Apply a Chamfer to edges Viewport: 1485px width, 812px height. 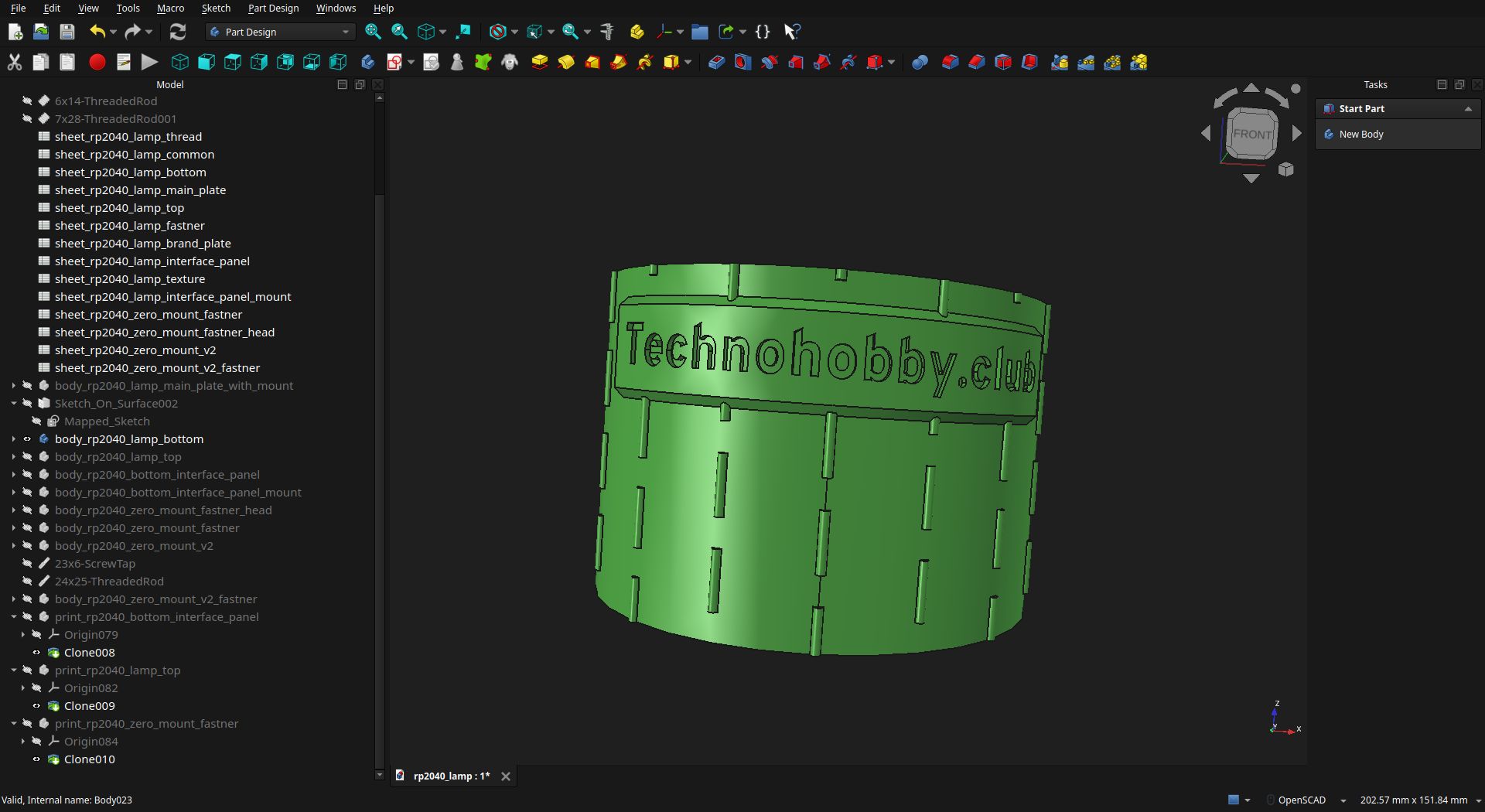click(x=977, y=63)
